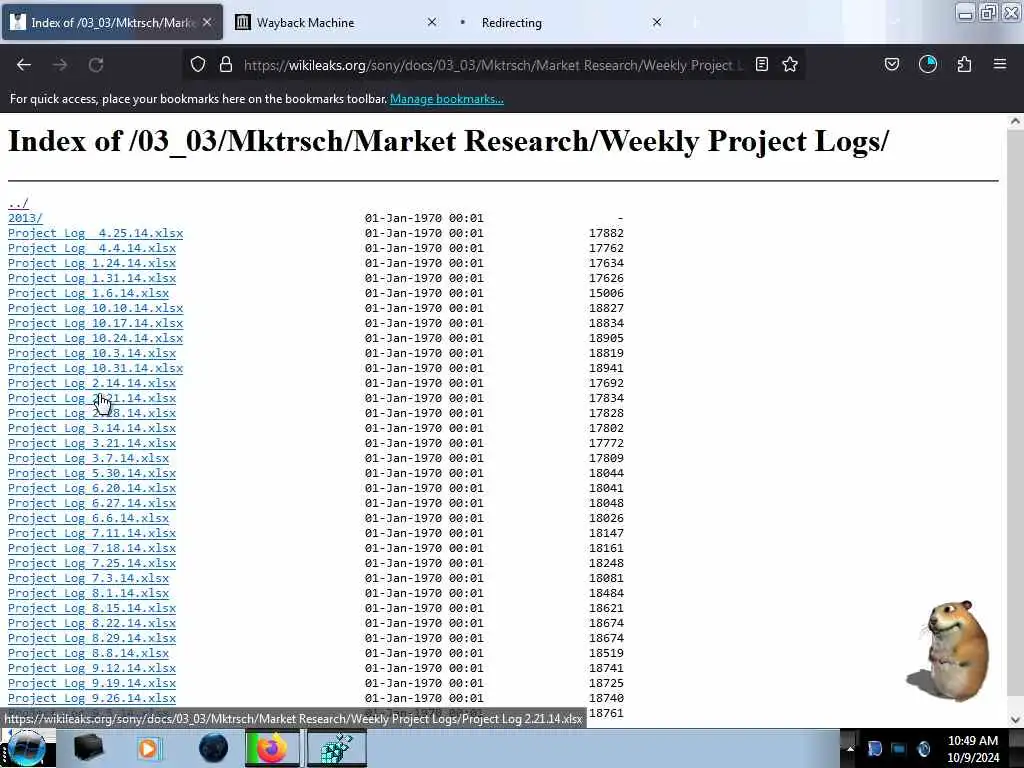Open the Pocket save icon
Screen dimensions: 1024x768
coord(892,65)
